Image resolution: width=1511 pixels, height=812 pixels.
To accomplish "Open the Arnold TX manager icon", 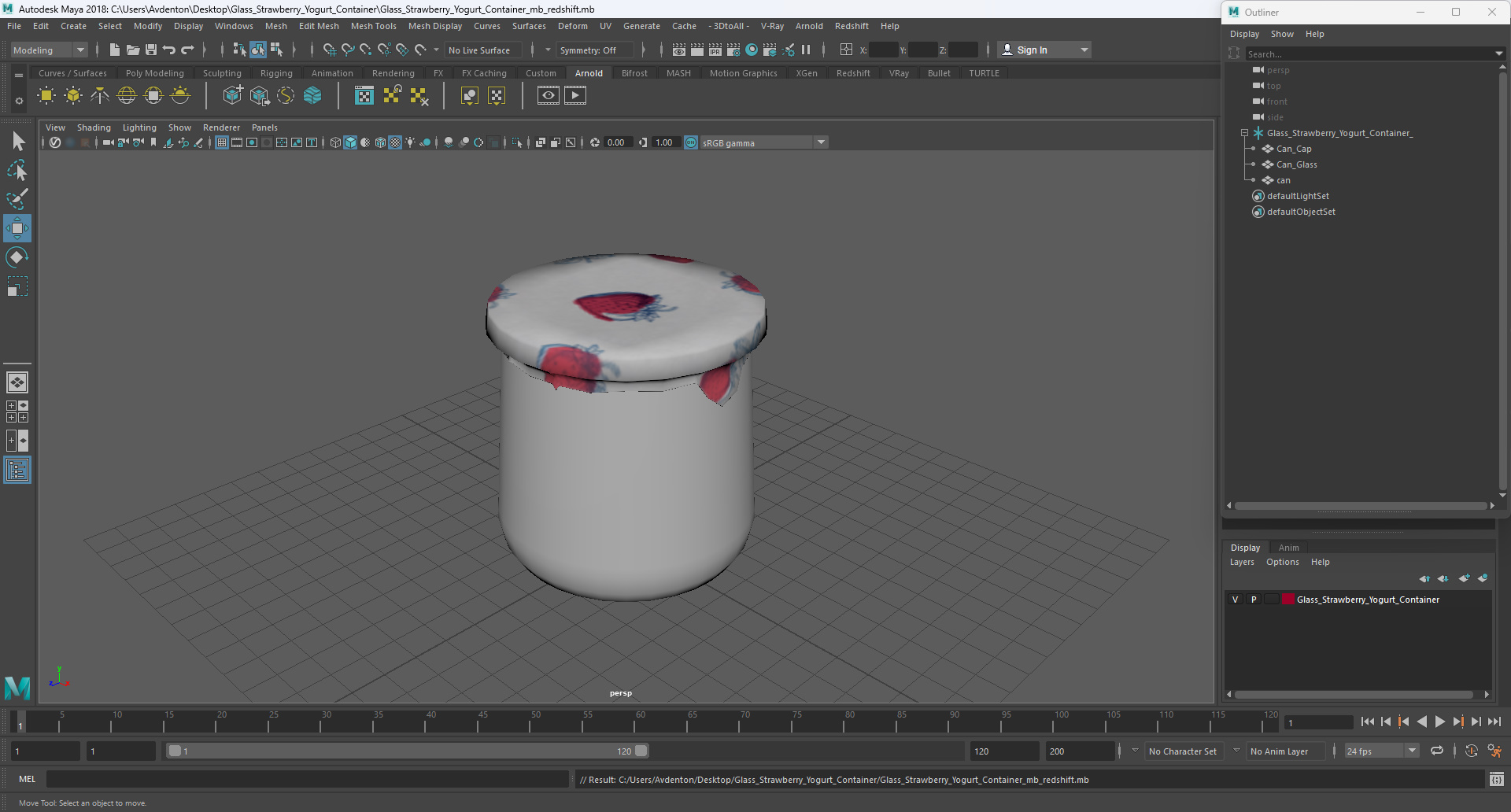I will 364,96.
